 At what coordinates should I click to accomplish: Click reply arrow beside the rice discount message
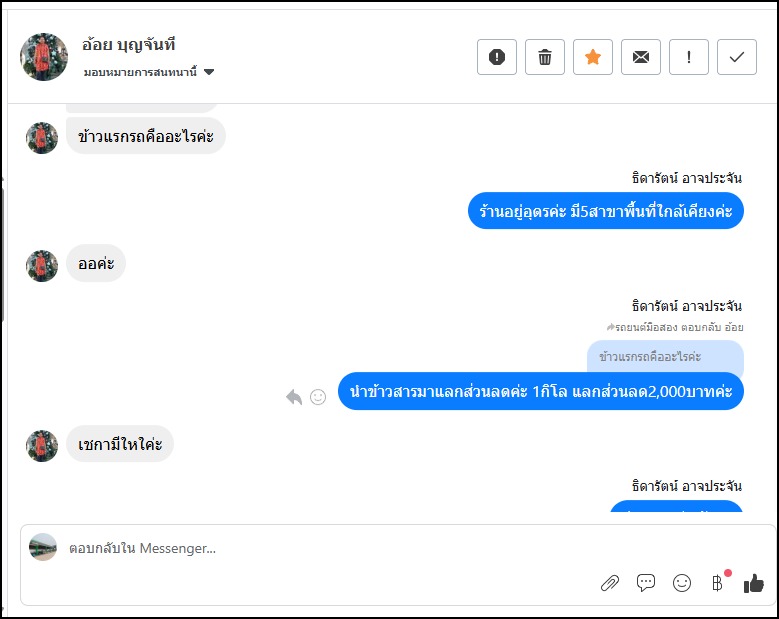coord(294,397)
